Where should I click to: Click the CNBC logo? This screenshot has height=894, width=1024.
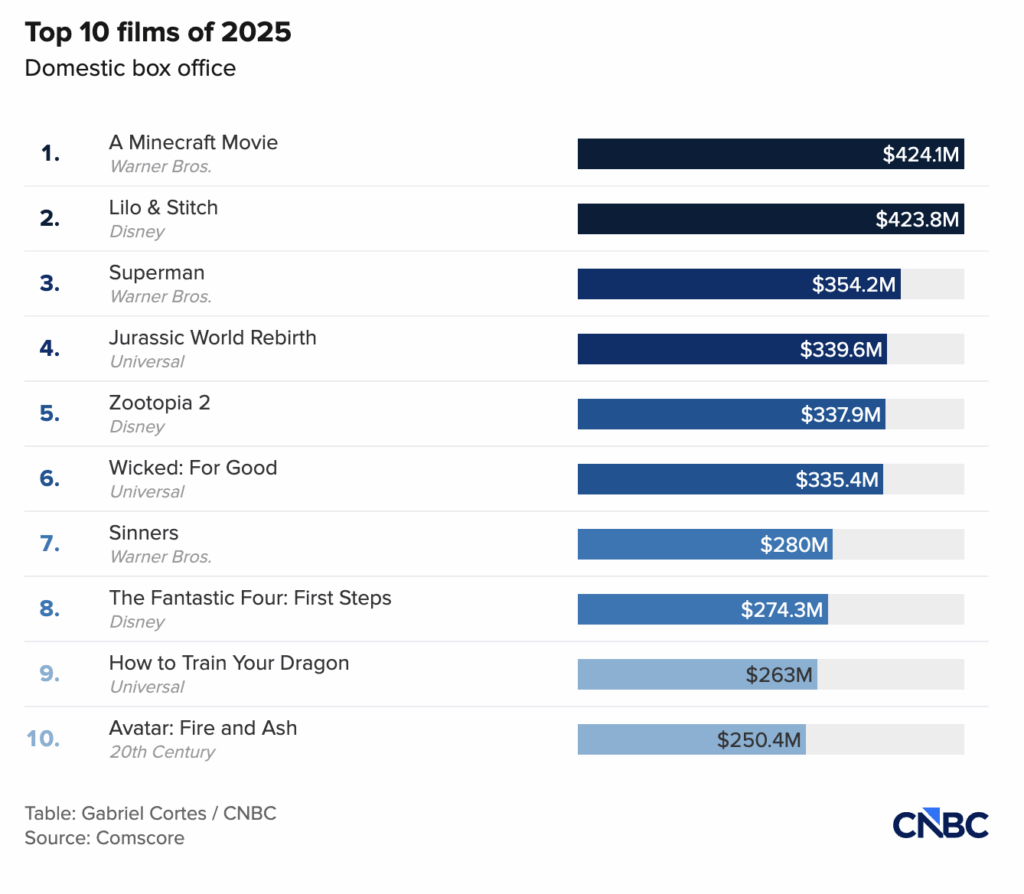coord(939,825)
